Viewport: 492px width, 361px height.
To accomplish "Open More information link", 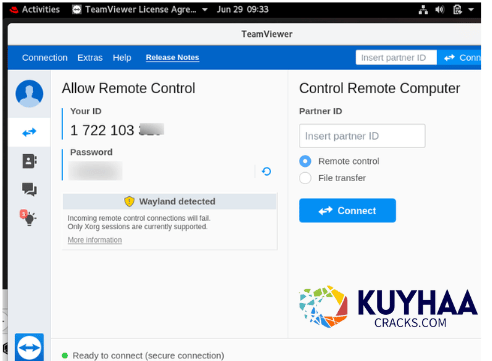I will coord(95,240).
